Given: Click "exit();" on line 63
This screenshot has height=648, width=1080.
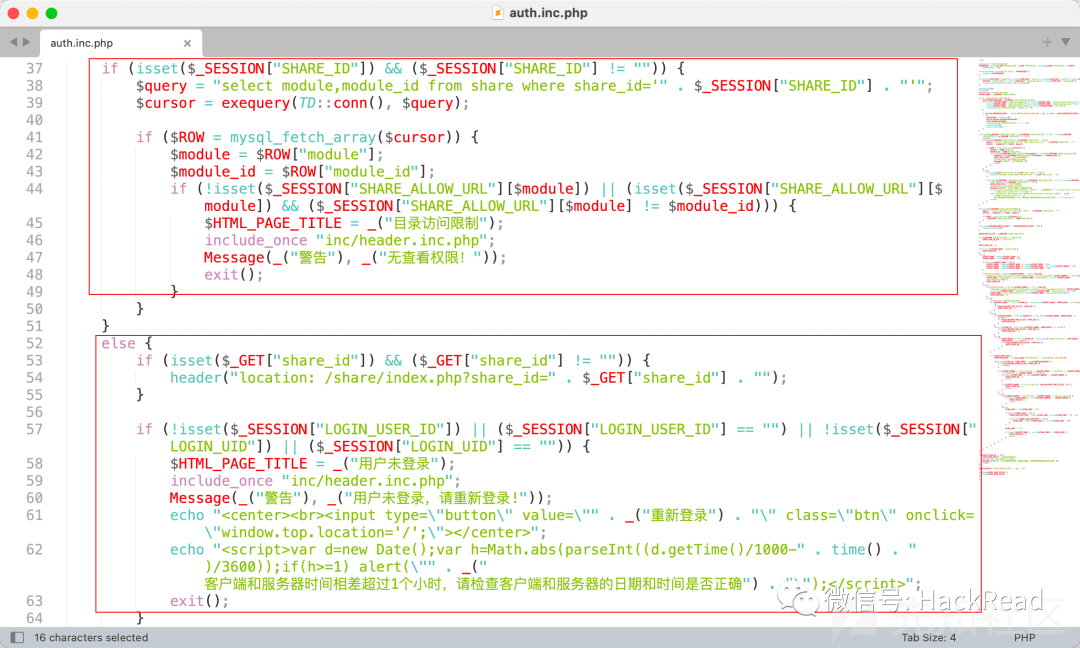Looking at the screenshot, I should [x=200, y=601].
